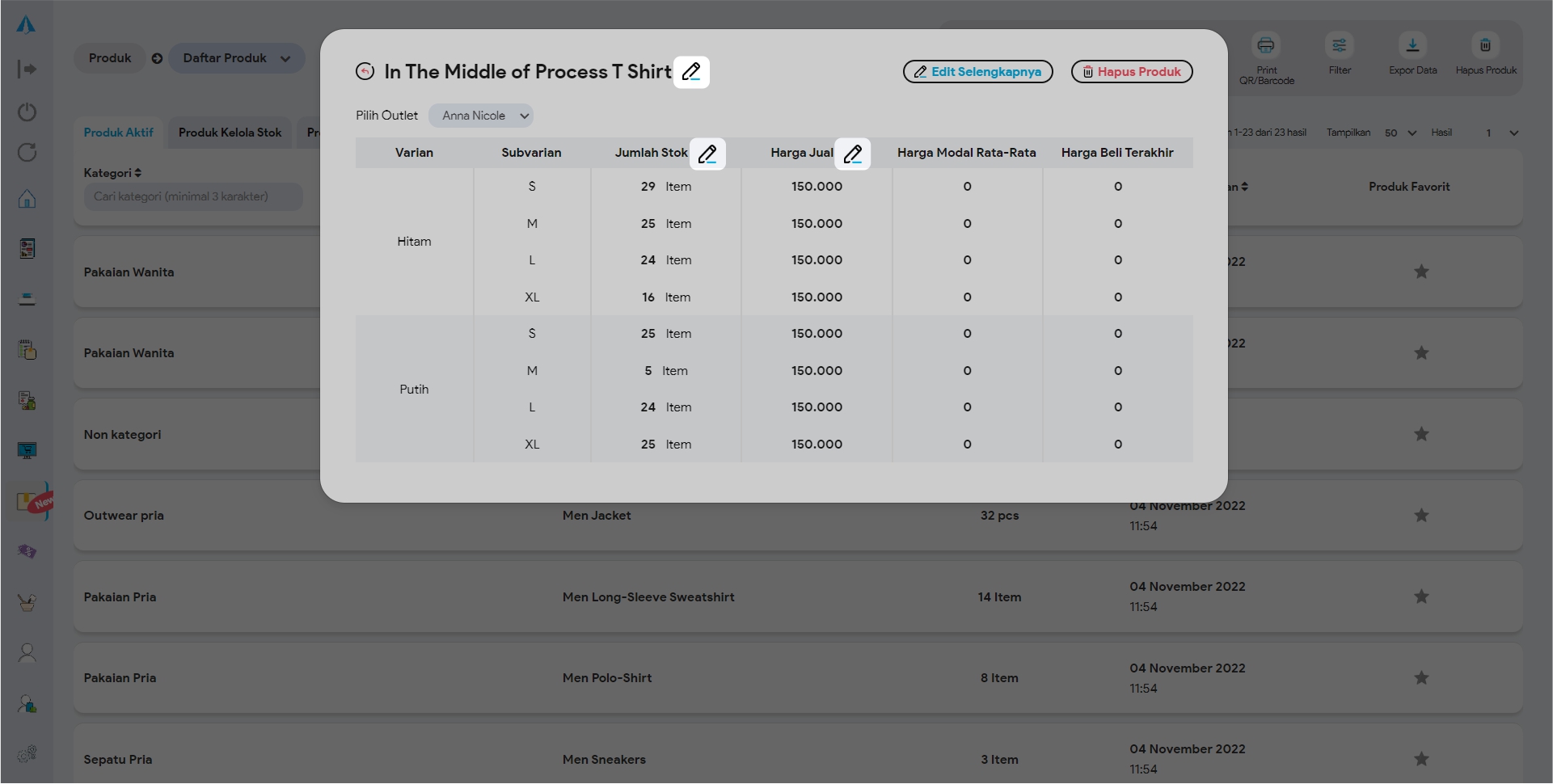1553x784 pixels.
Task: Open the Filter icon in toolbar
Action: click(1340, 46)
